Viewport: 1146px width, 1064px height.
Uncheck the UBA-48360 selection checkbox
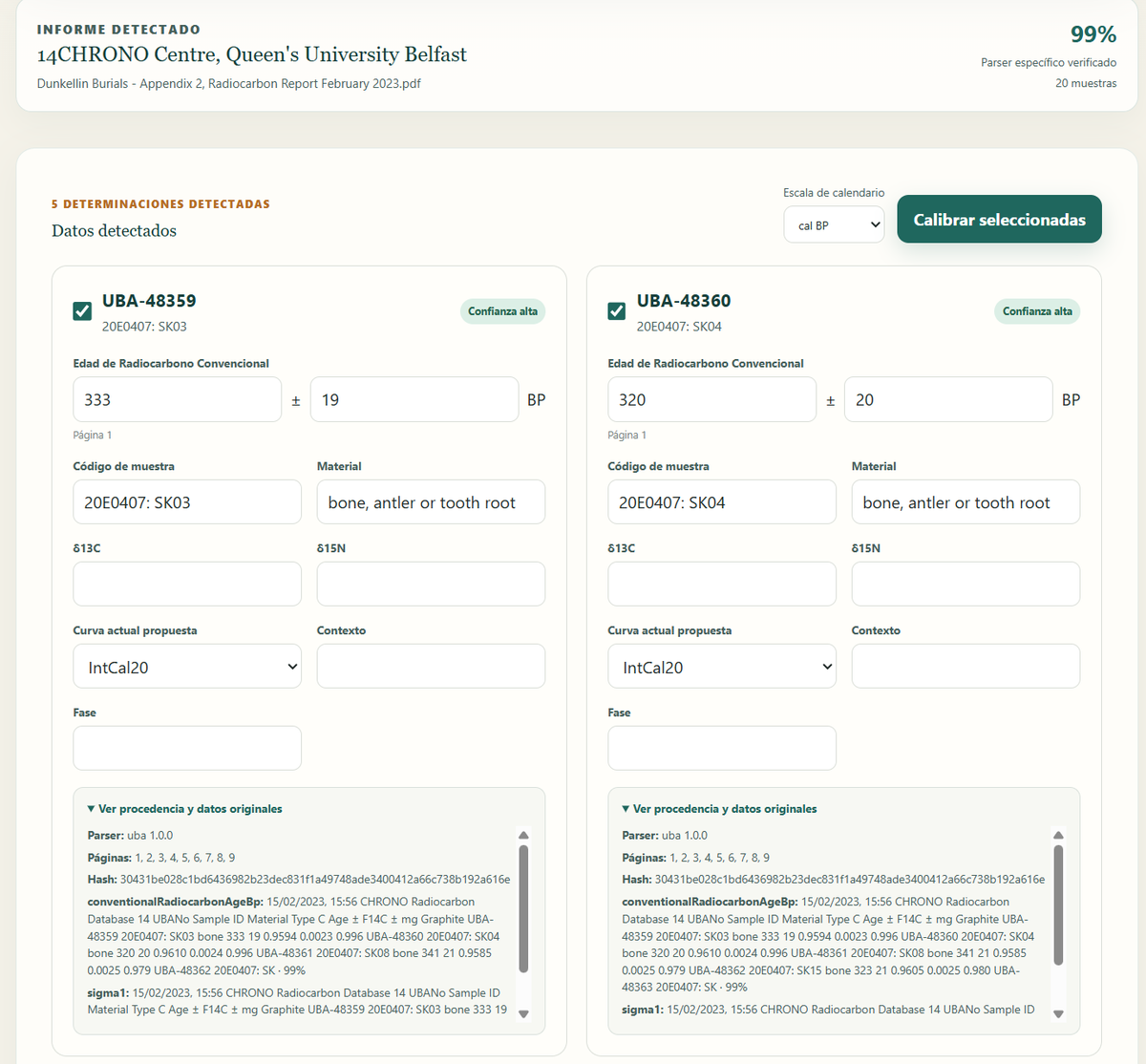tap(617, 310)
